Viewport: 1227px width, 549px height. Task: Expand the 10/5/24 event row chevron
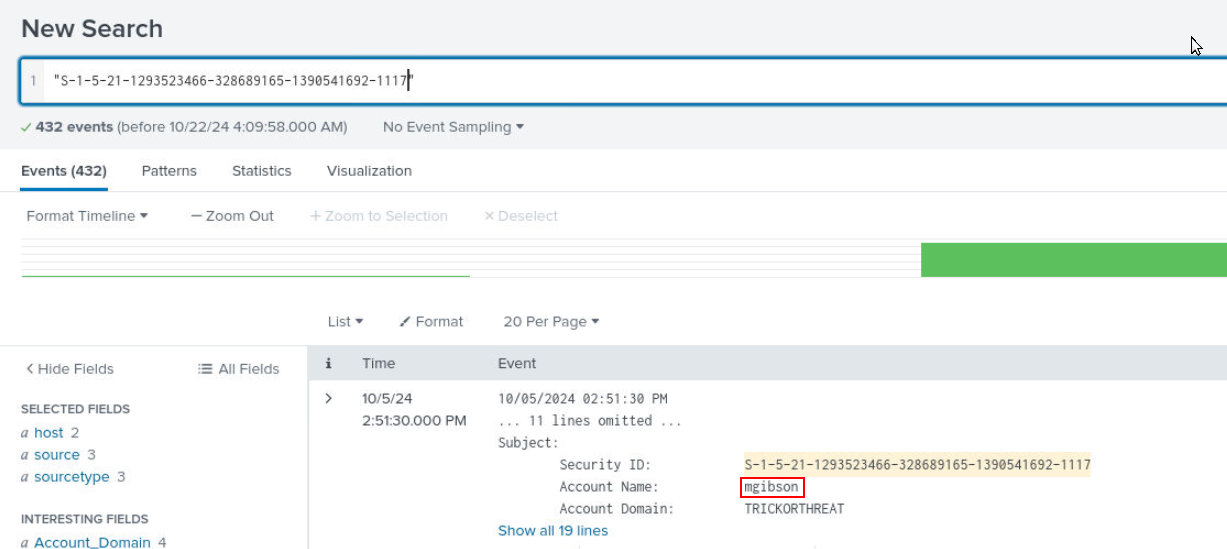pos(328,399)
